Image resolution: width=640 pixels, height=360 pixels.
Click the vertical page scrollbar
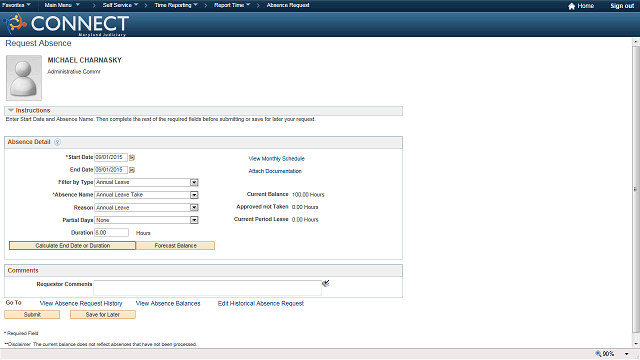tap(636, 192)
